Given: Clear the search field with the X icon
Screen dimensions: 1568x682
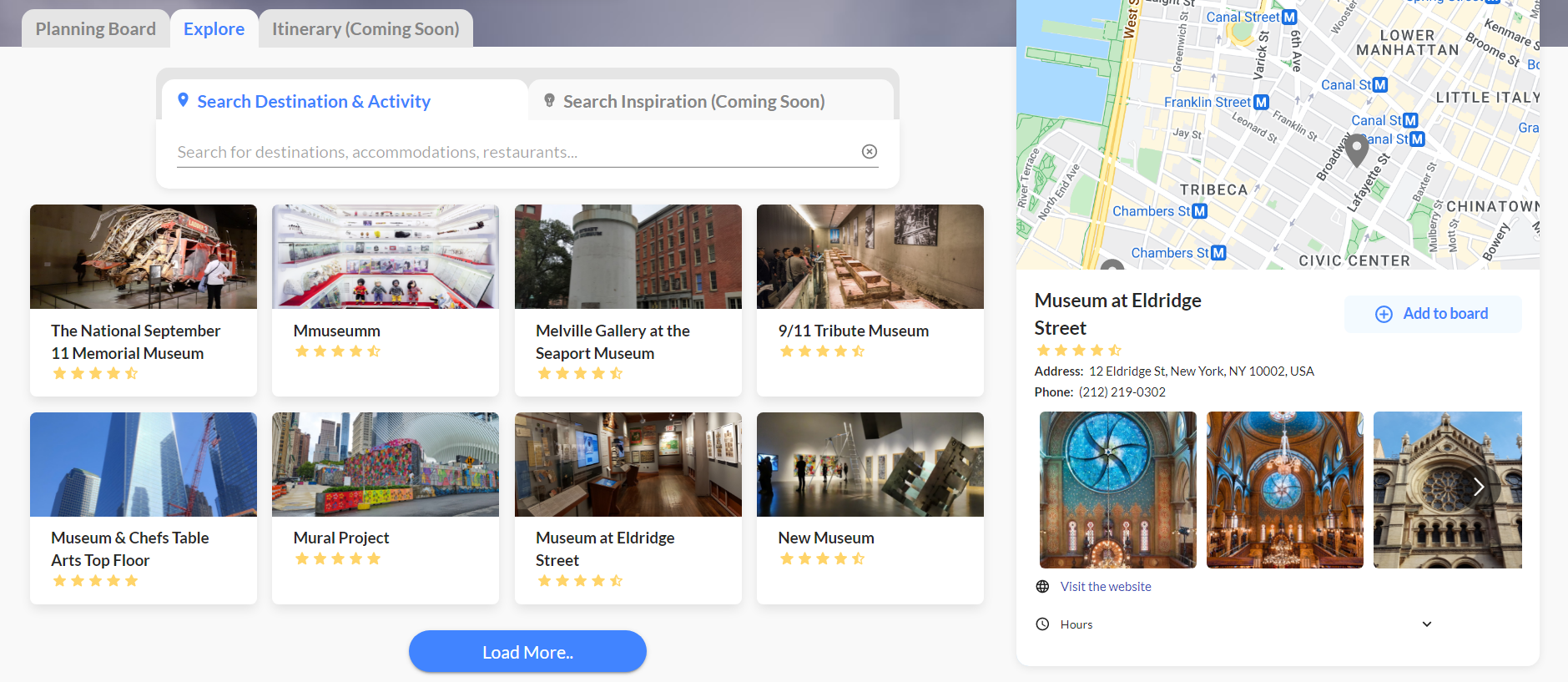Looking at the screenshot, I should [x=869, y=151].
